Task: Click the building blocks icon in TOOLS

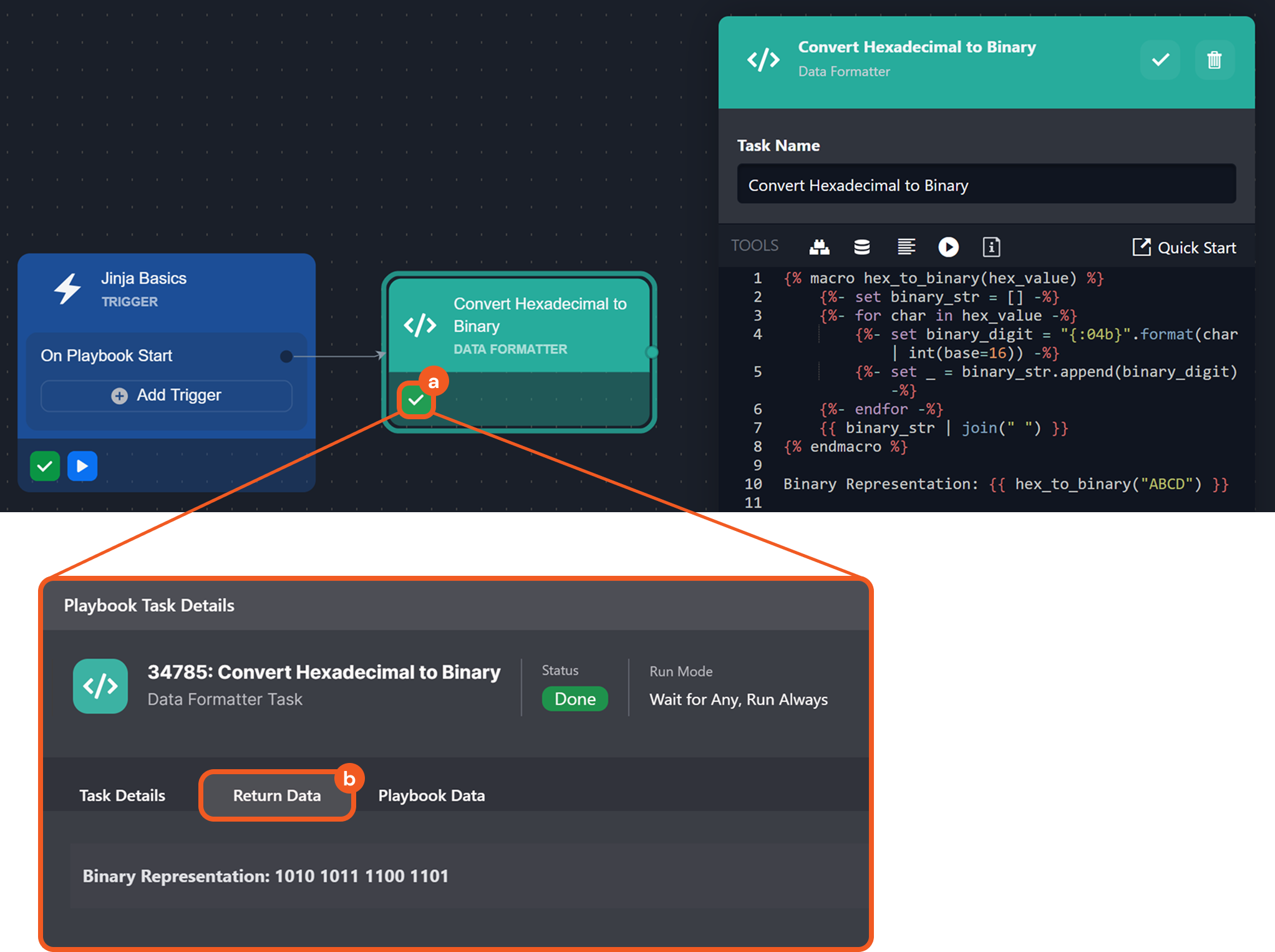Action: [x=819, y=247]
